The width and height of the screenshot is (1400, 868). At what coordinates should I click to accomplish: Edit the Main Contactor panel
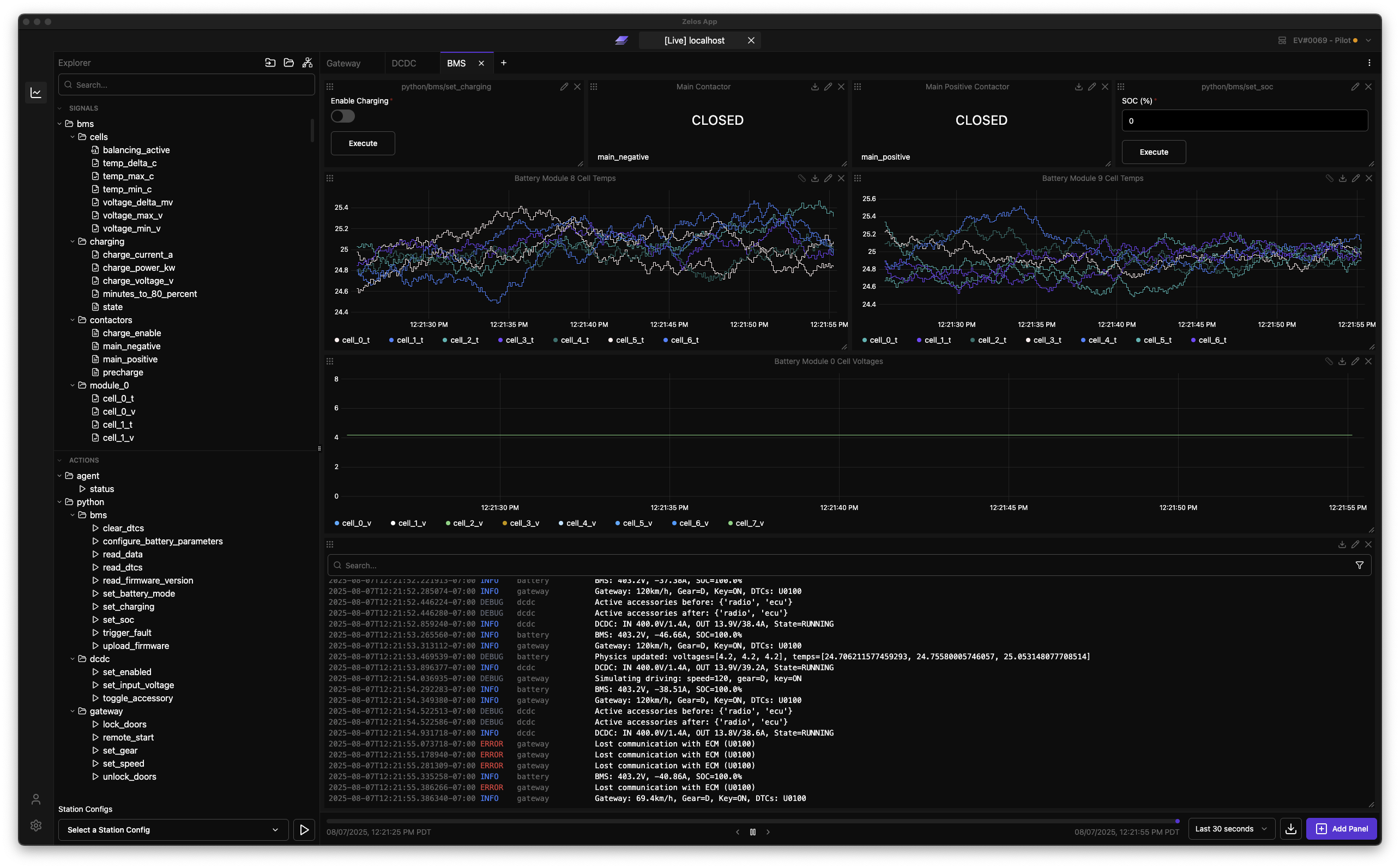point(828,87)
